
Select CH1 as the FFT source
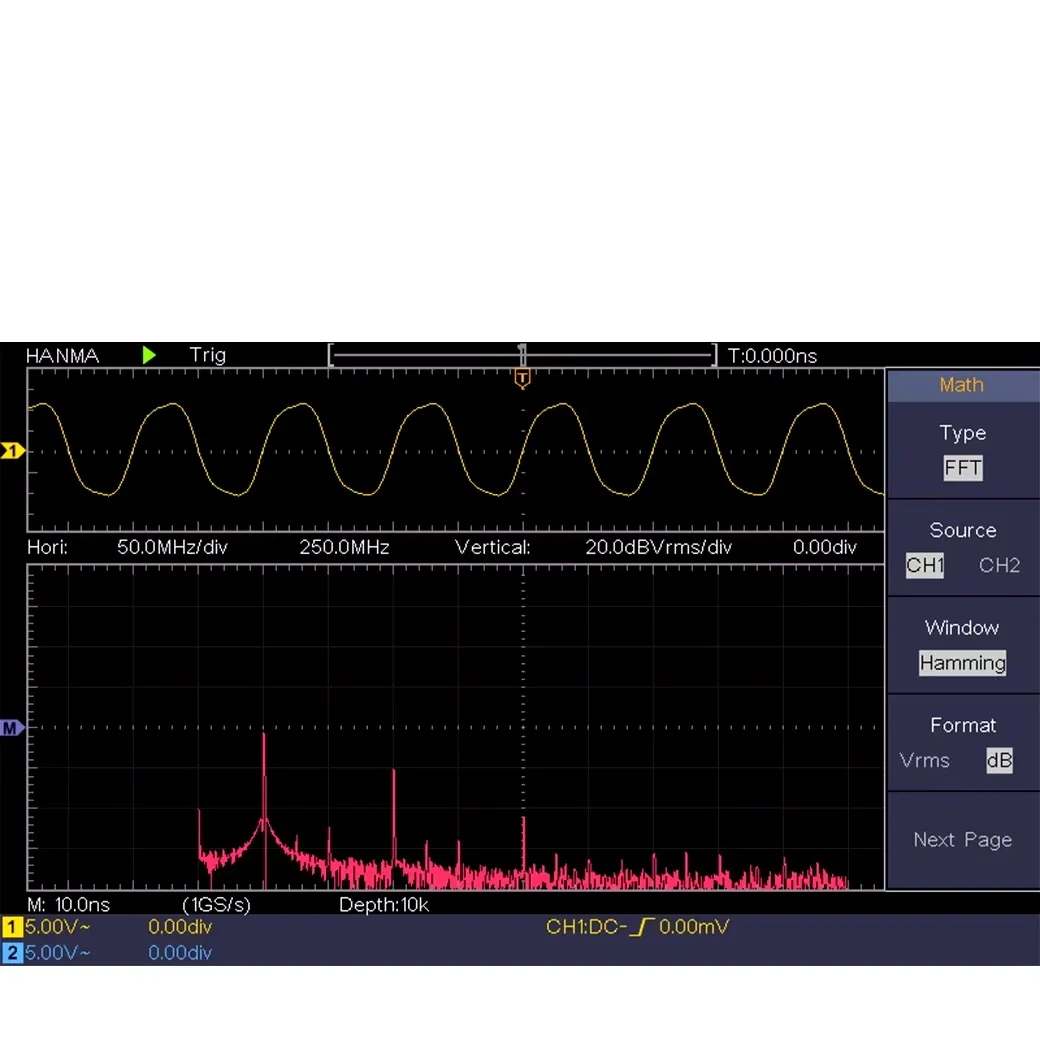[x=925, y=566]
